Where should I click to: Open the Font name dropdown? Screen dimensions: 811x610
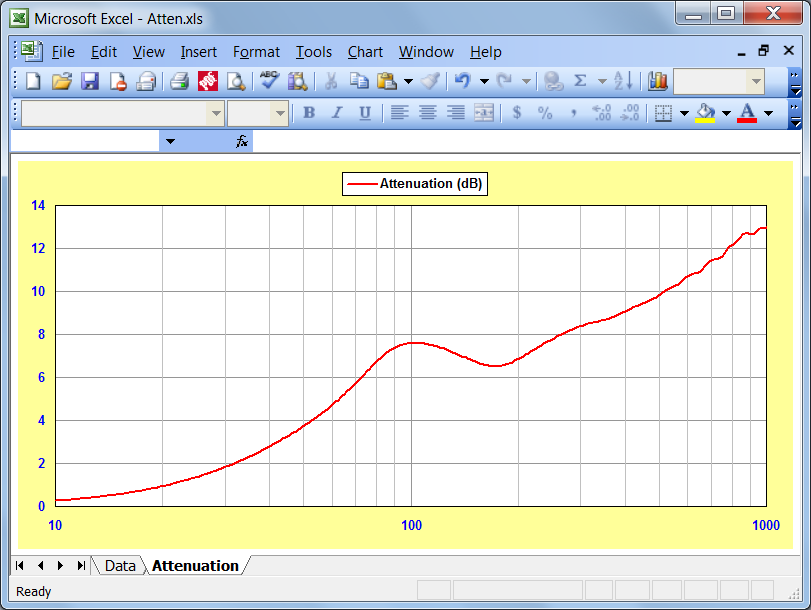216,113
